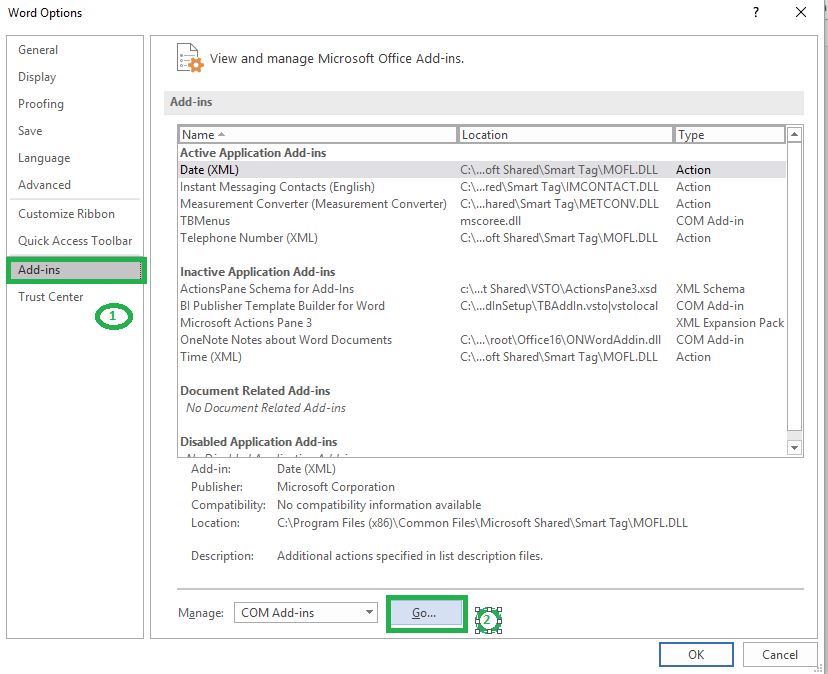Click the METCONV.DLL location cell
This screenshot has width=828, height=674.
[x=559, y=204]
